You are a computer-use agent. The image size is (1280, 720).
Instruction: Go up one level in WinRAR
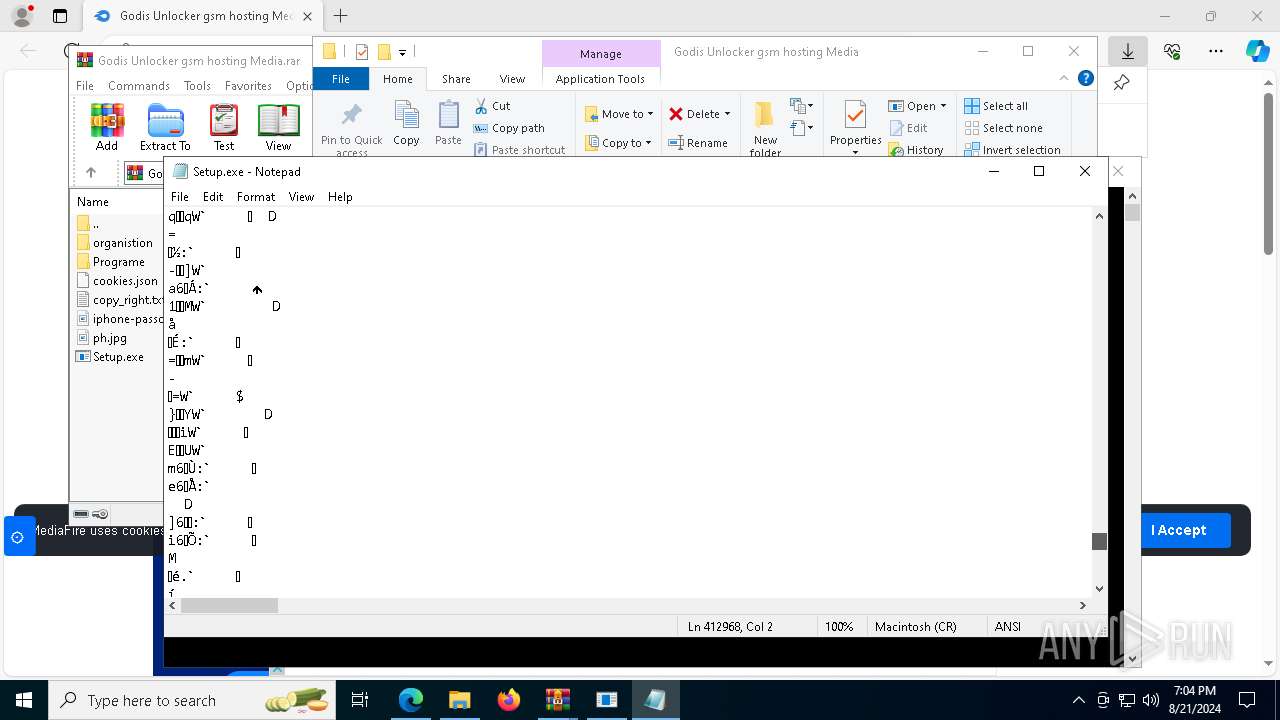pyautogui.click(x=91, y=173)
